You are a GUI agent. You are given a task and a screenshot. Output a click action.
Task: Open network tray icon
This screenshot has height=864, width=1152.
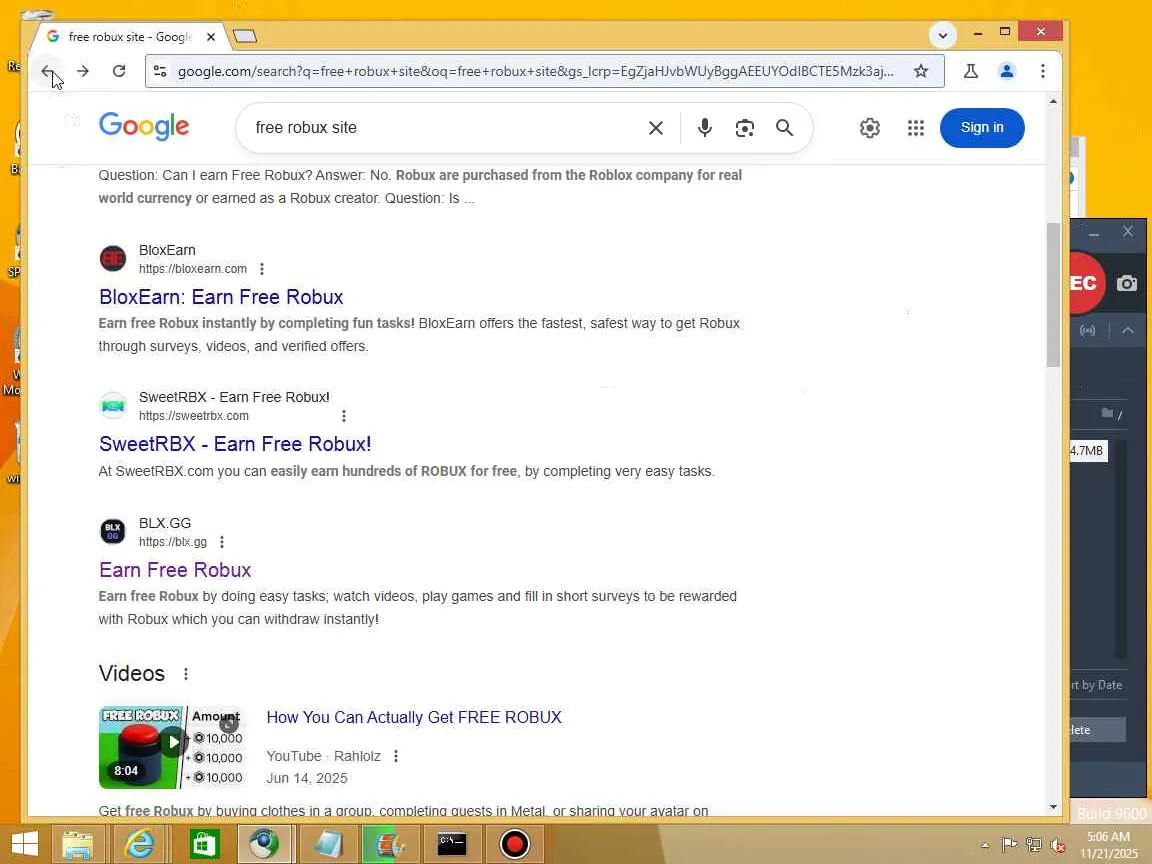(1034, 845)
